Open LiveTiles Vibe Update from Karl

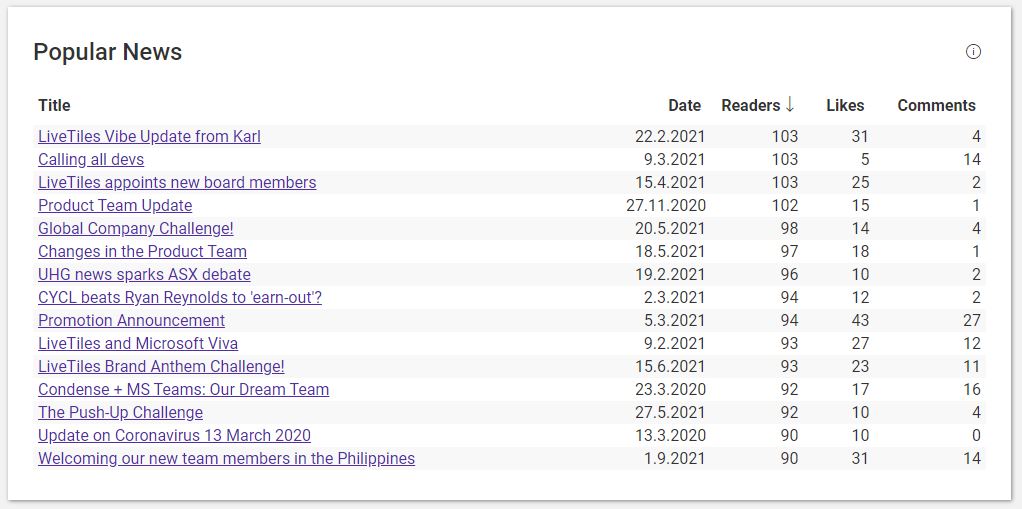[x=149, y=137]
